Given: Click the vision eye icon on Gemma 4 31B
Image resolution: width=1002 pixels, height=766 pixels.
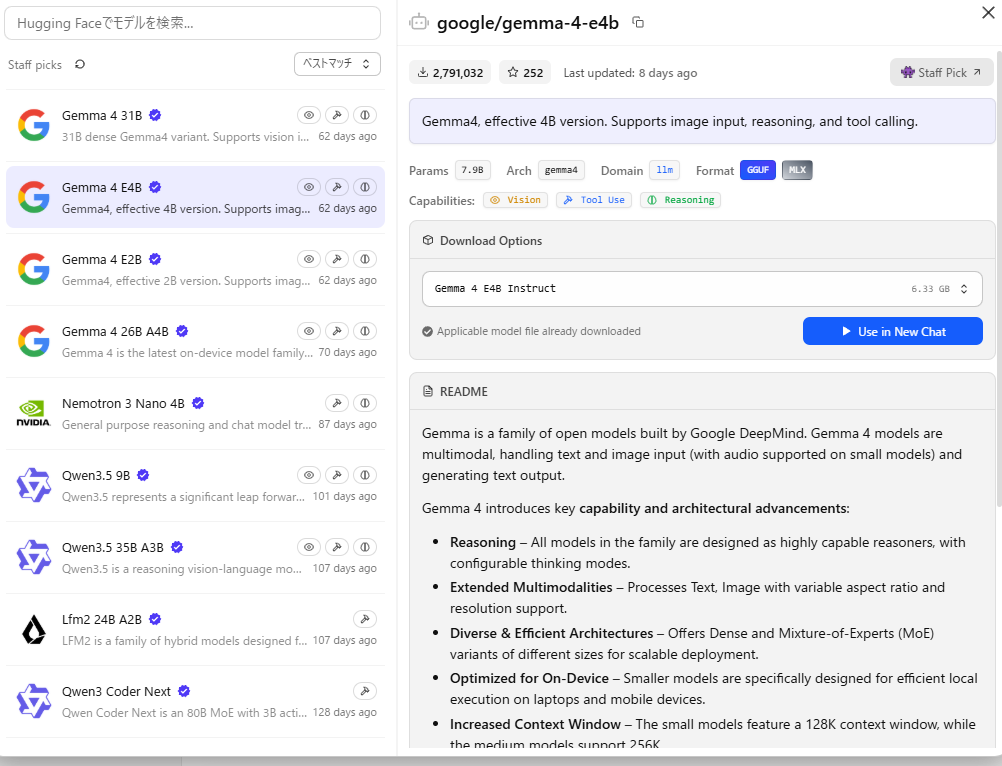Looking at the screenshot, I should point(309,115).
